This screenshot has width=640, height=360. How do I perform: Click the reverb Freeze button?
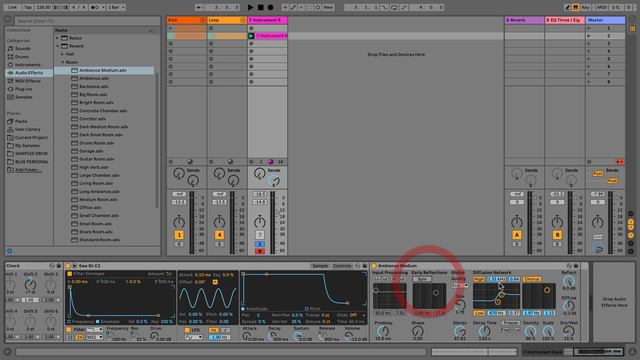coord(511,322)
